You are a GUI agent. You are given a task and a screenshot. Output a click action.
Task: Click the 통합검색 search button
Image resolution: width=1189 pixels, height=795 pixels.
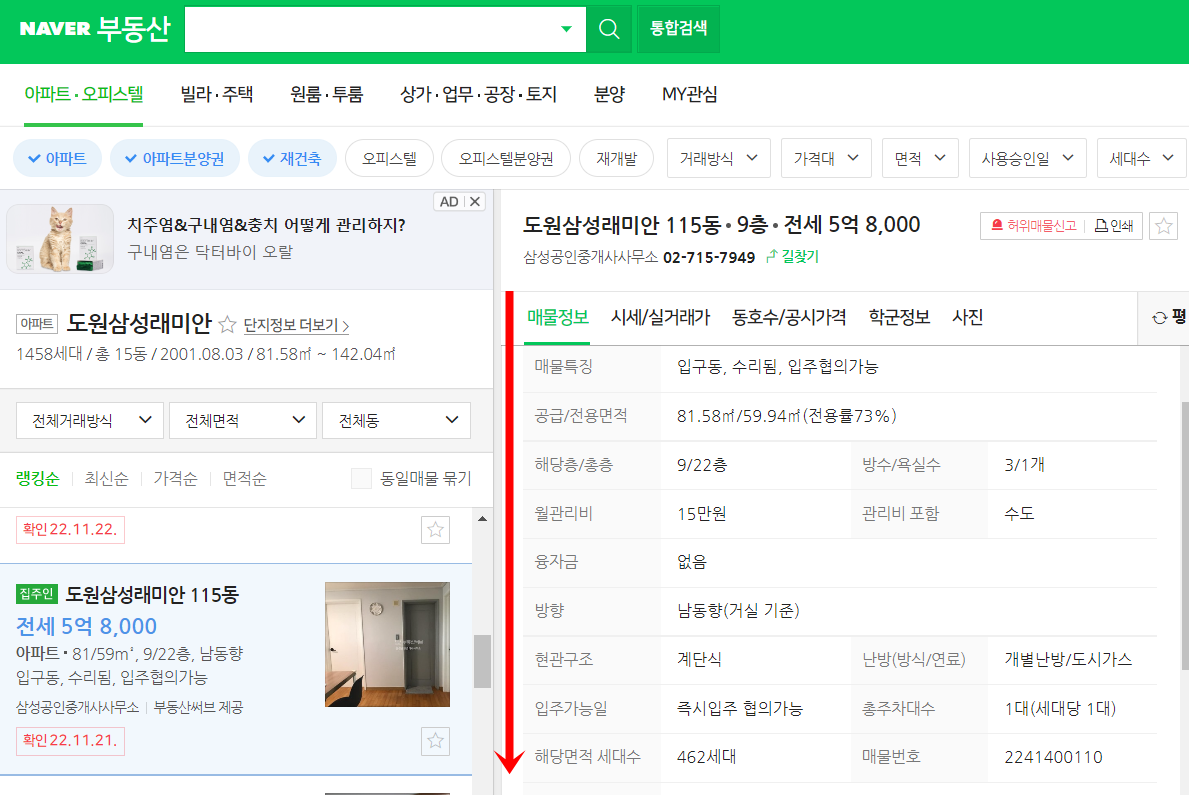point(678,28)
